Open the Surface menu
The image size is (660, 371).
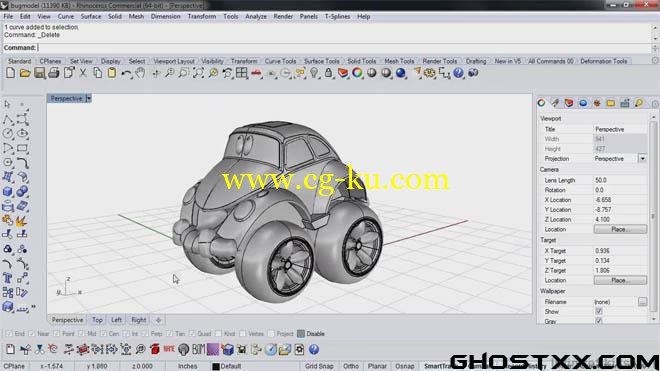pos(91,16)
